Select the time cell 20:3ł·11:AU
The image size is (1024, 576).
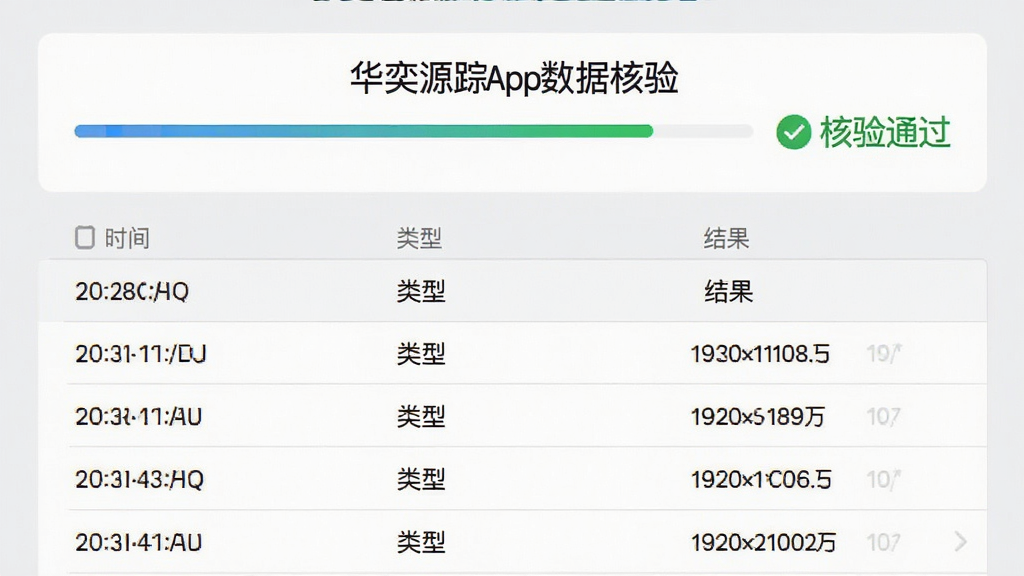(138, 417)
